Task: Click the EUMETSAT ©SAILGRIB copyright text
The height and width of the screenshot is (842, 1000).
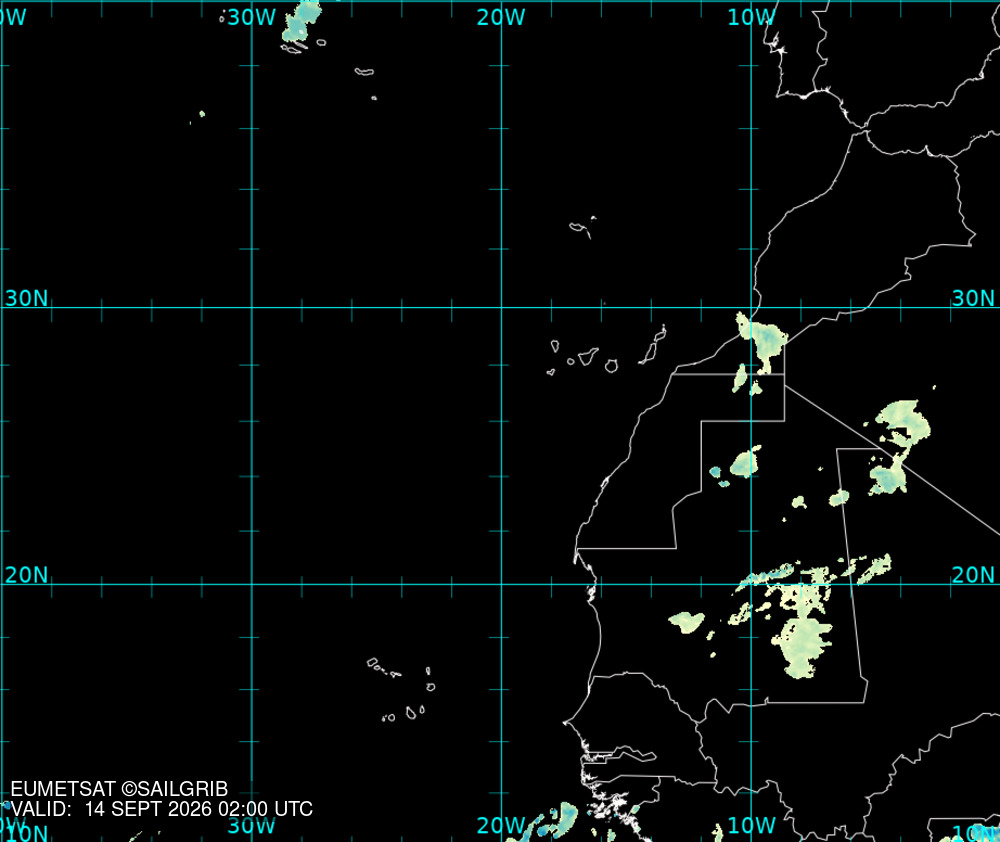Action: click(119, 789)
